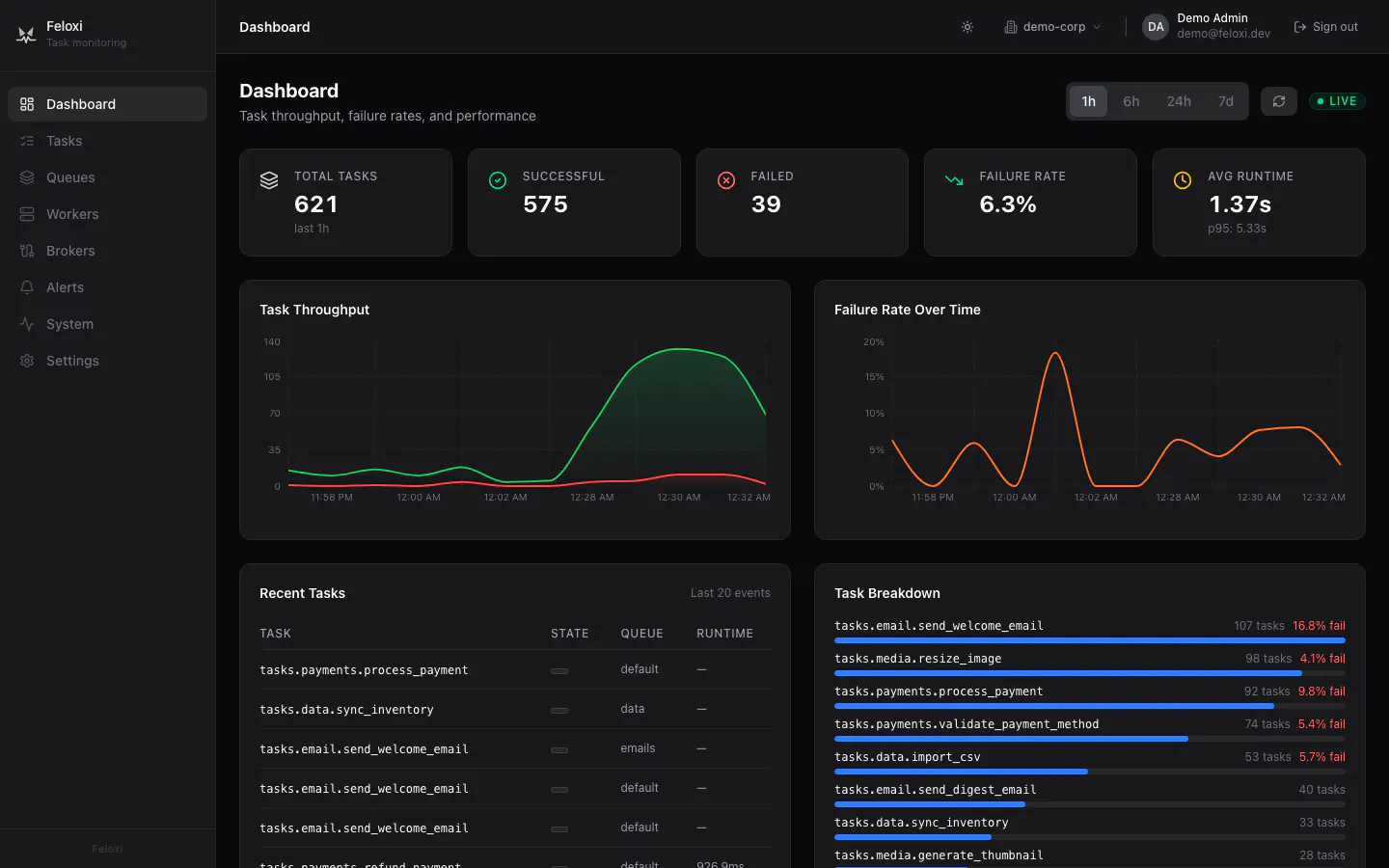This screenshot has height=868, width=1389.
Task: Click the System activity icon in sidebar
Action: tap(27, 324)
